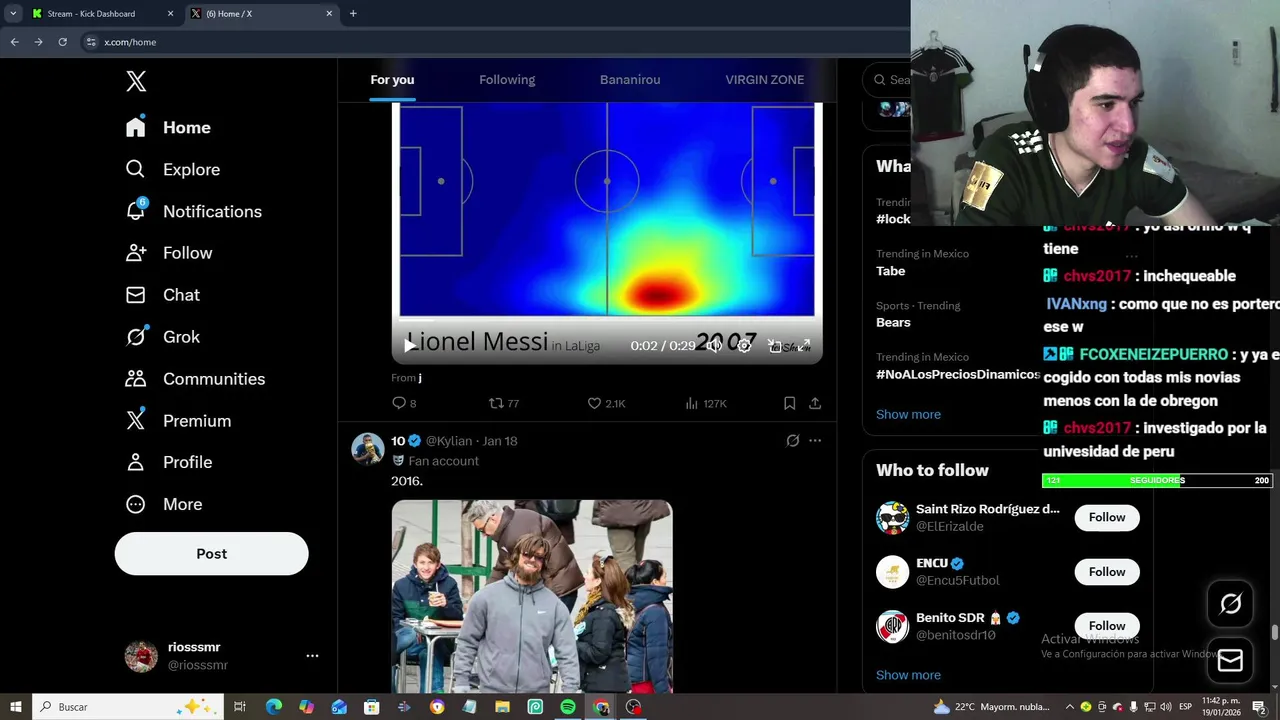Like the post with 2.1K likes

point(606,403)
